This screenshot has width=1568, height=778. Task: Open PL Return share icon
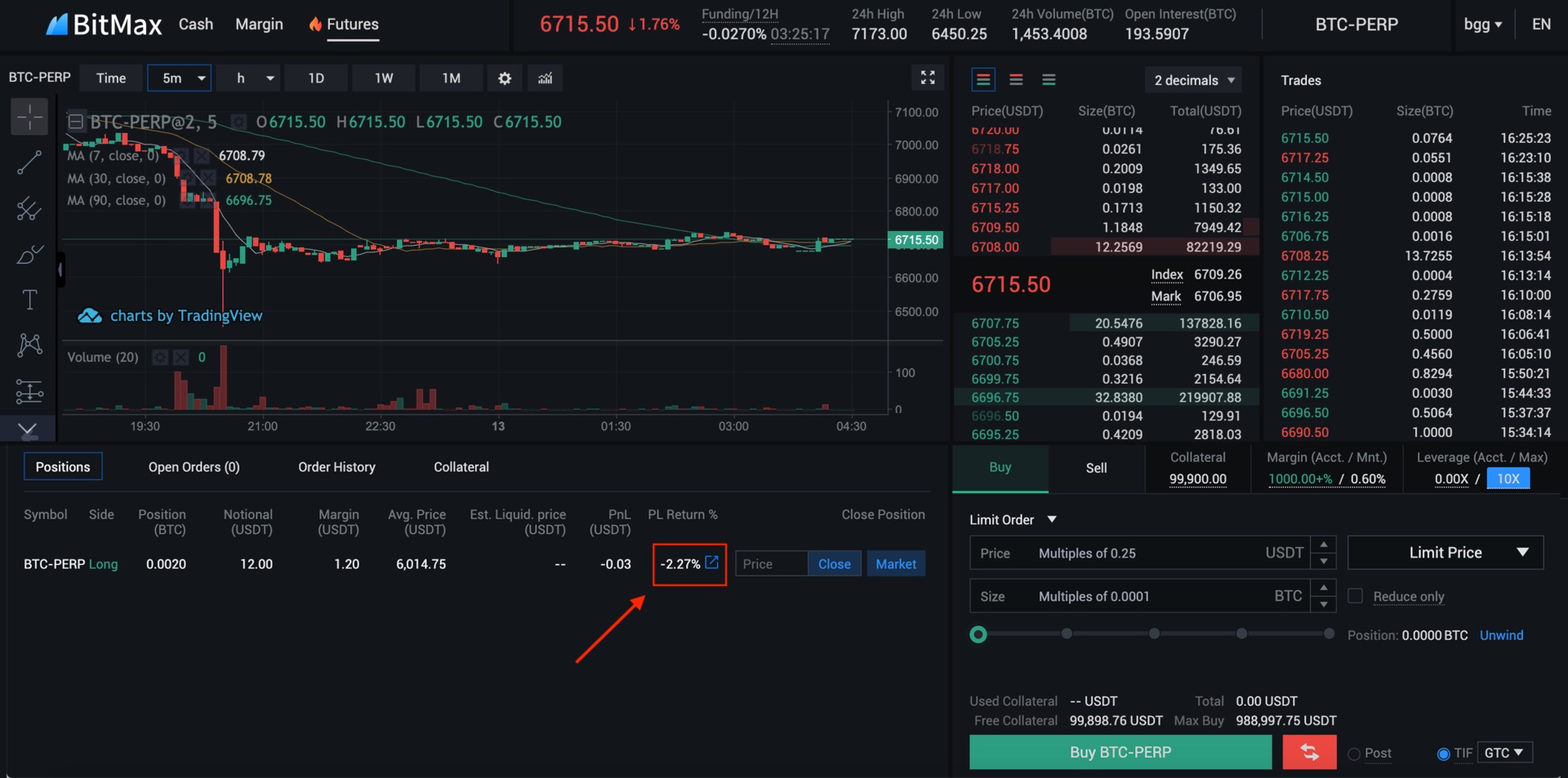[712, 562]
